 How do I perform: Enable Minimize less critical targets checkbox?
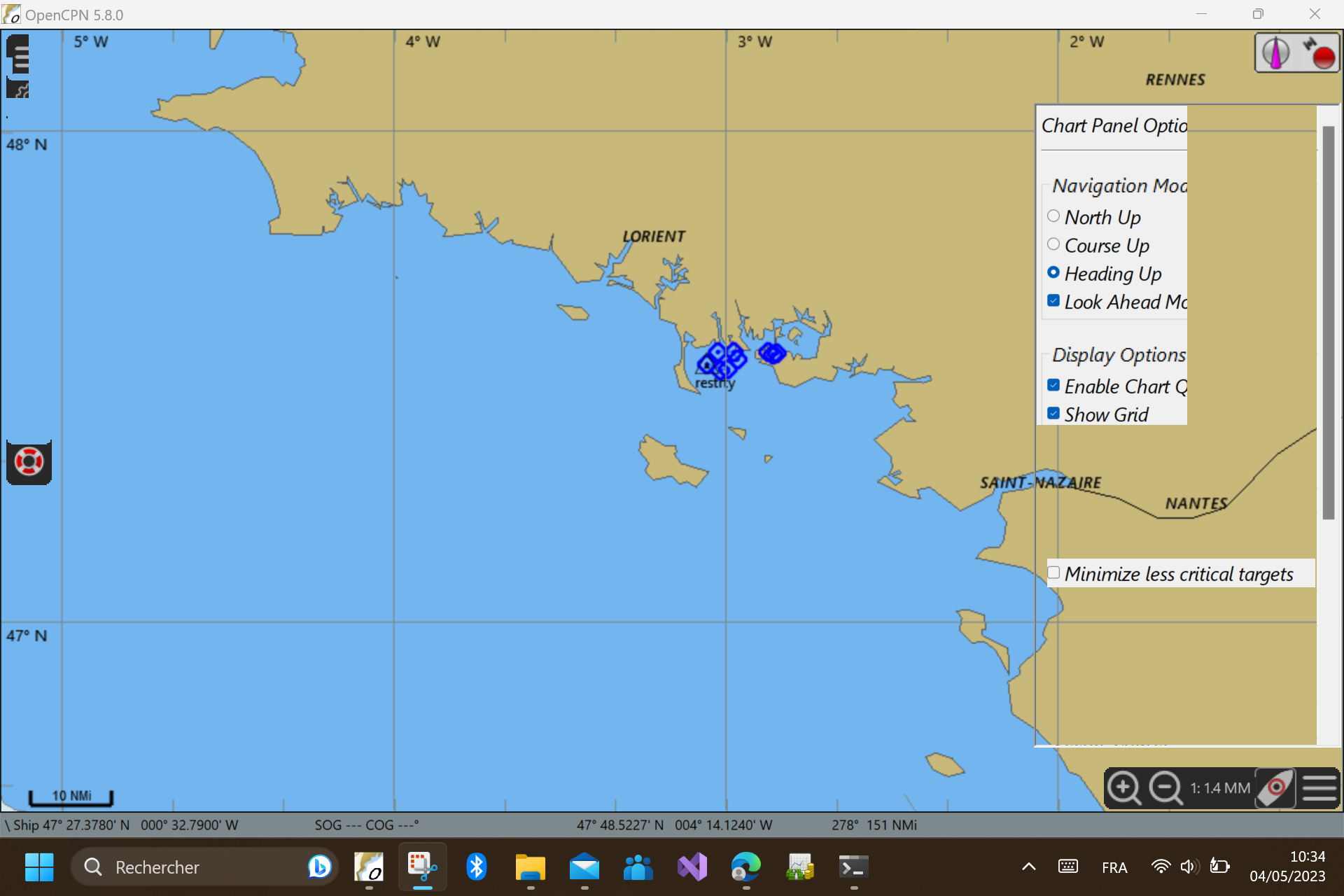tap(1053, 573)
